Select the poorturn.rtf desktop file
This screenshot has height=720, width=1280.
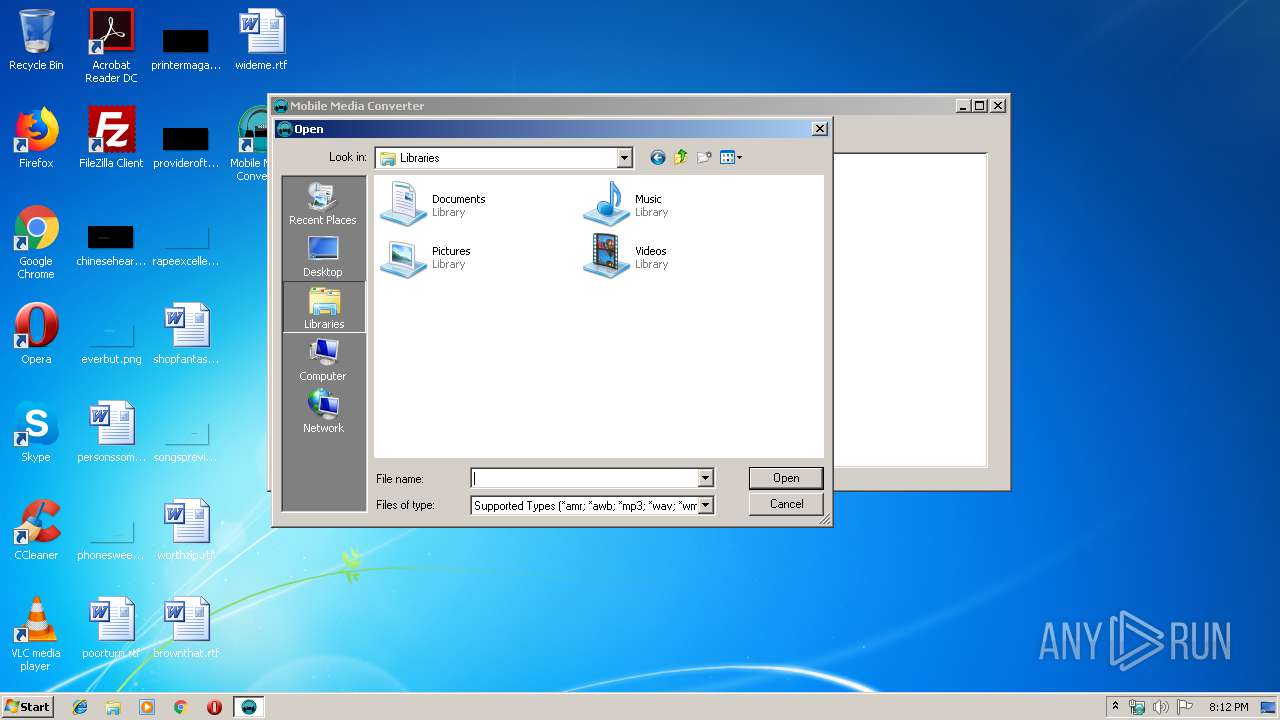point(111,628)
